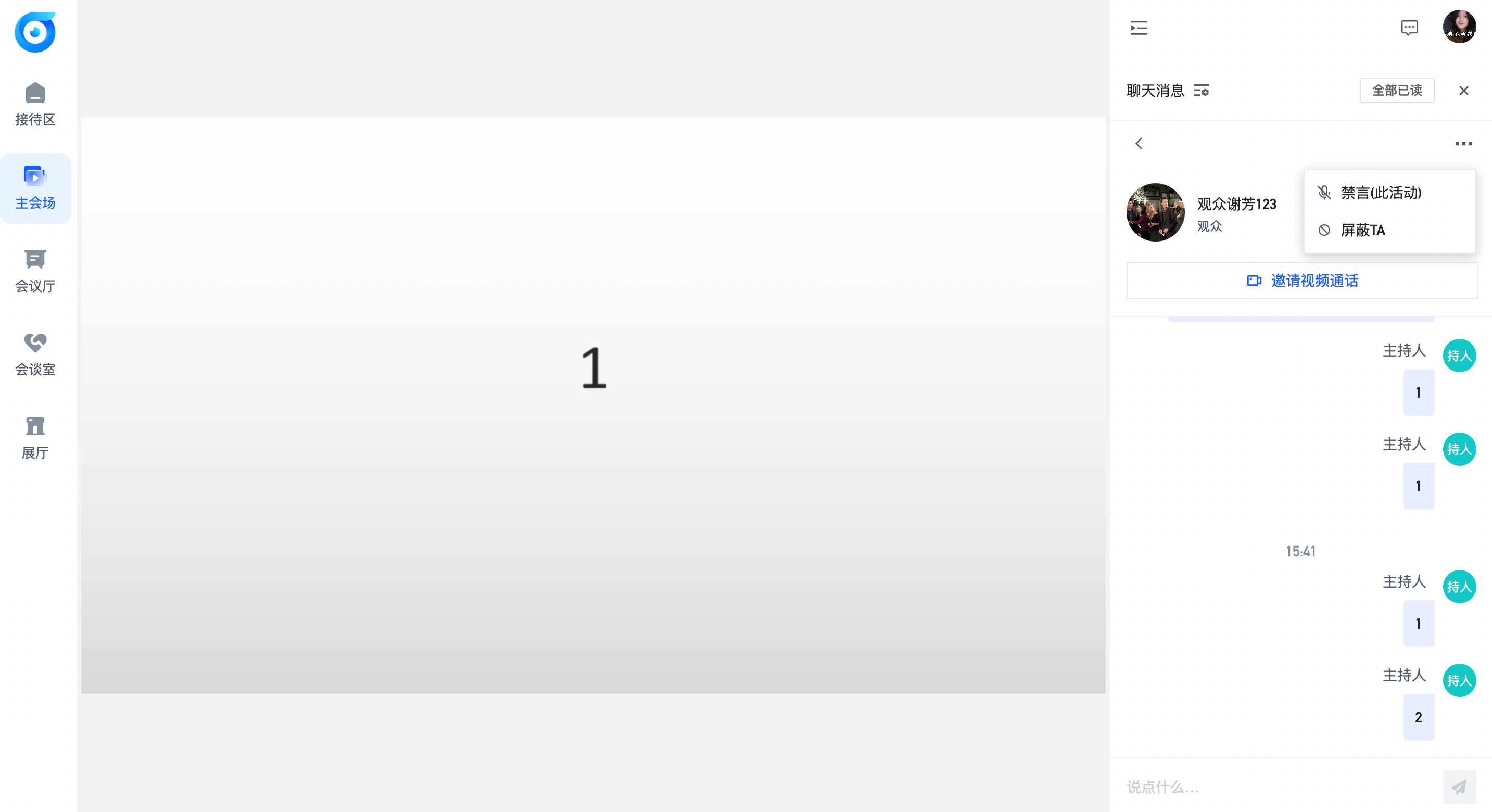Open the 会谈室 meeting room
1492x812 pixels.
click(x=35, y=354)
